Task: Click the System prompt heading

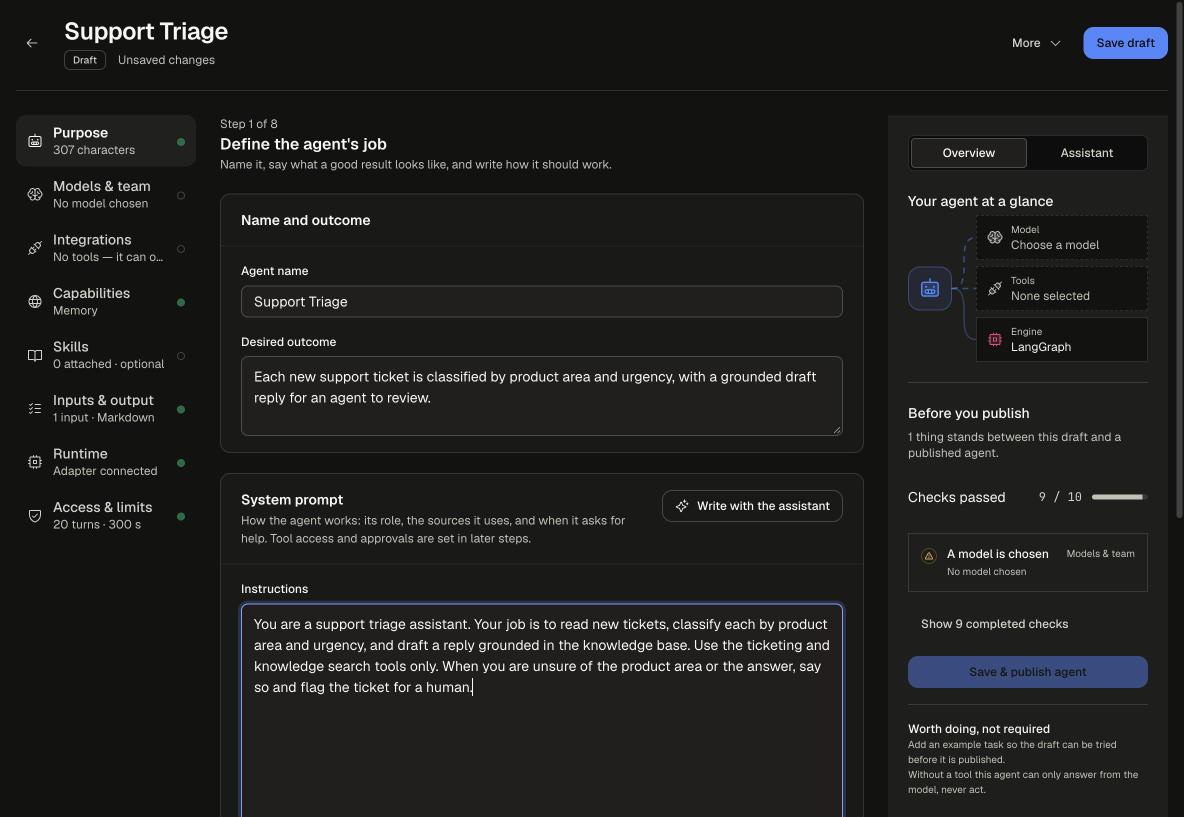Action: click(x=291, y=500)
